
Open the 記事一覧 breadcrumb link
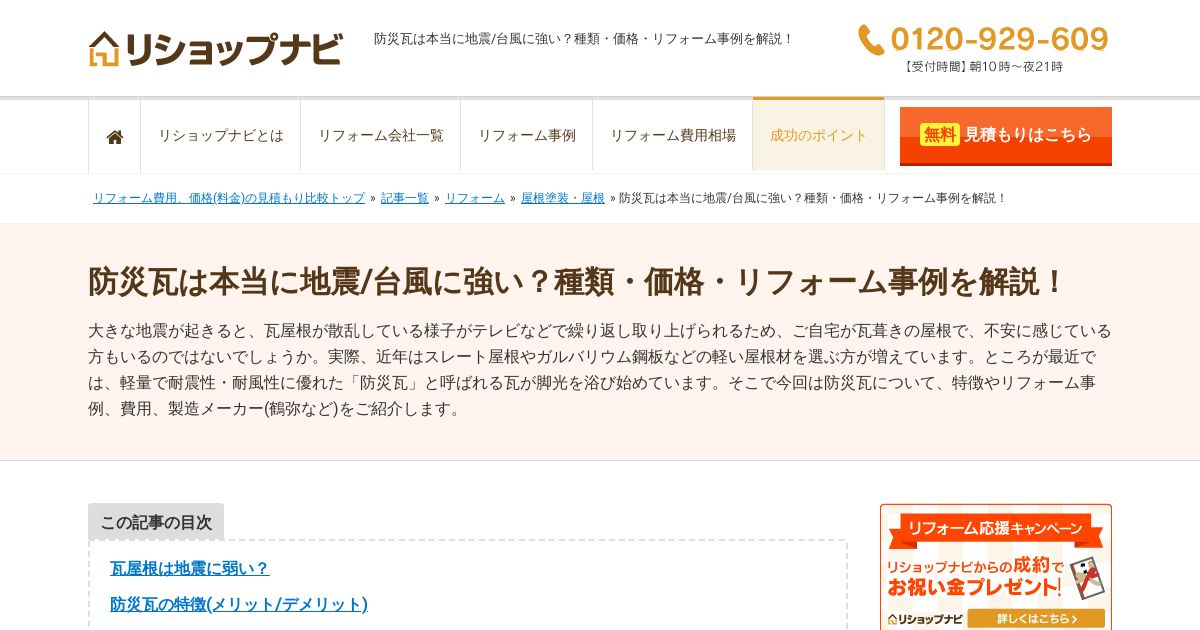pyautogui.click(x=405, y=198)
